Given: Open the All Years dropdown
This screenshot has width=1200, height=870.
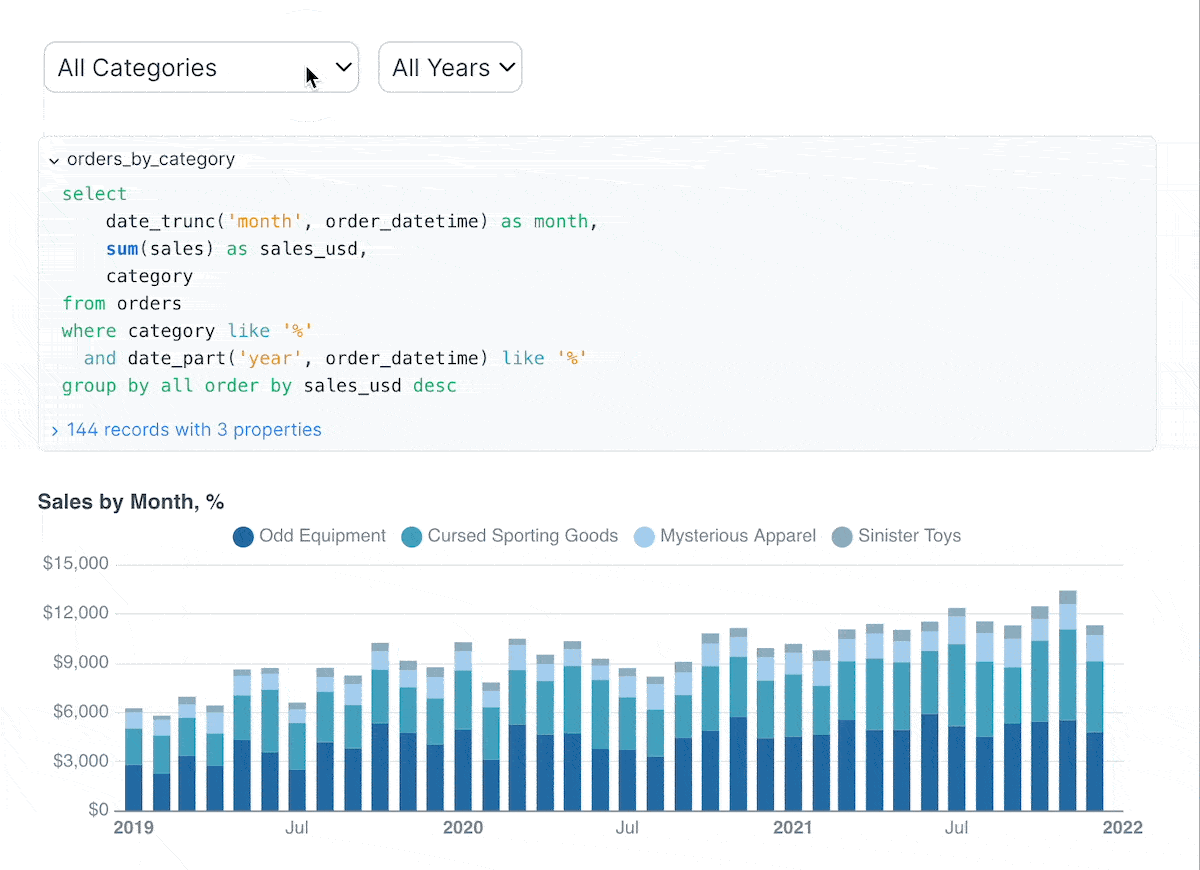Looking at the screenshot, I should click(x=449, y=68).
